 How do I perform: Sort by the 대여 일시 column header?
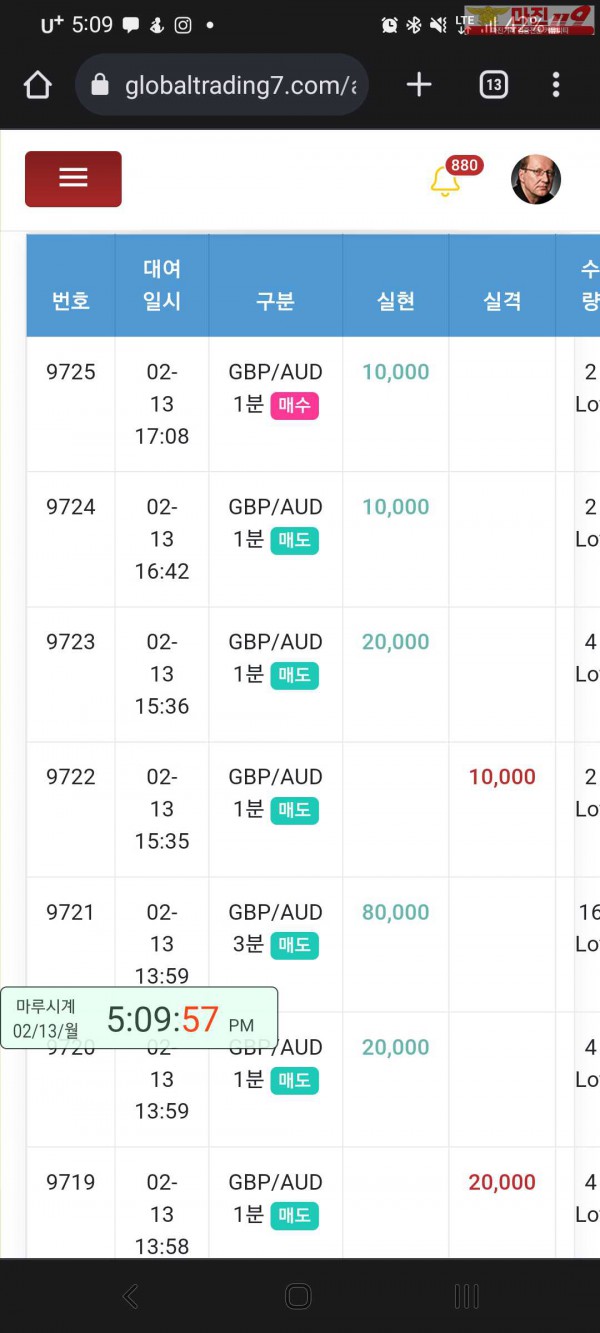point(161,285)
